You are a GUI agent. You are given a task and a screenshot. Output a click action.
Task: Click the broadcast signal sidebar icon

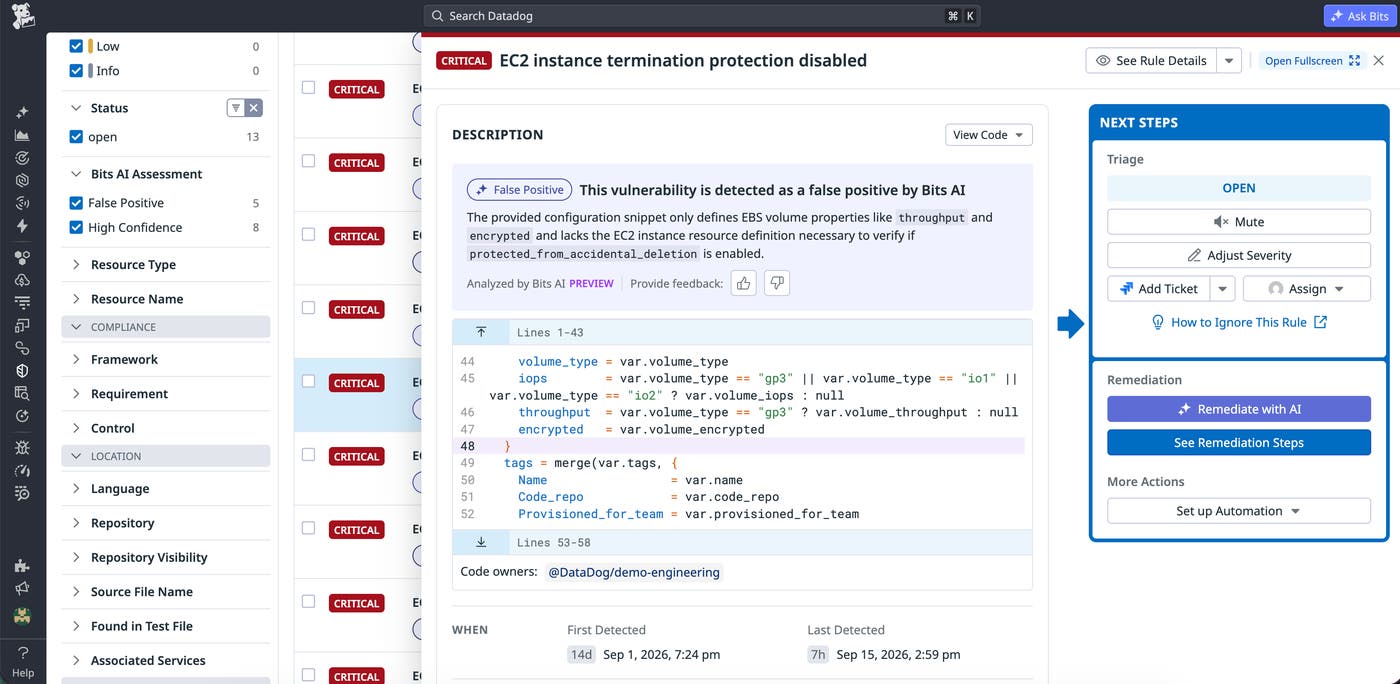coord(22,203)
